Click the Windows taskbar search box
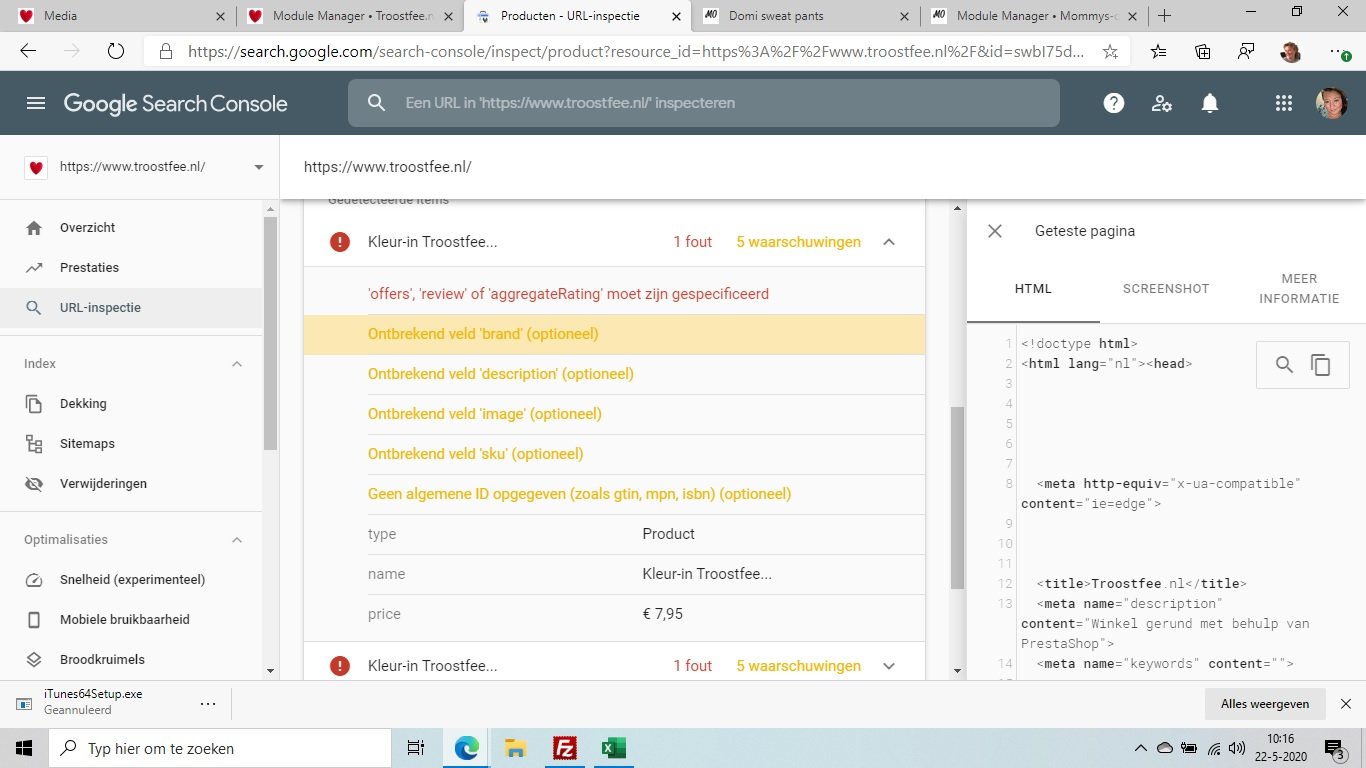This screenshot has width=1366, height=768. [x=220, y=748]
